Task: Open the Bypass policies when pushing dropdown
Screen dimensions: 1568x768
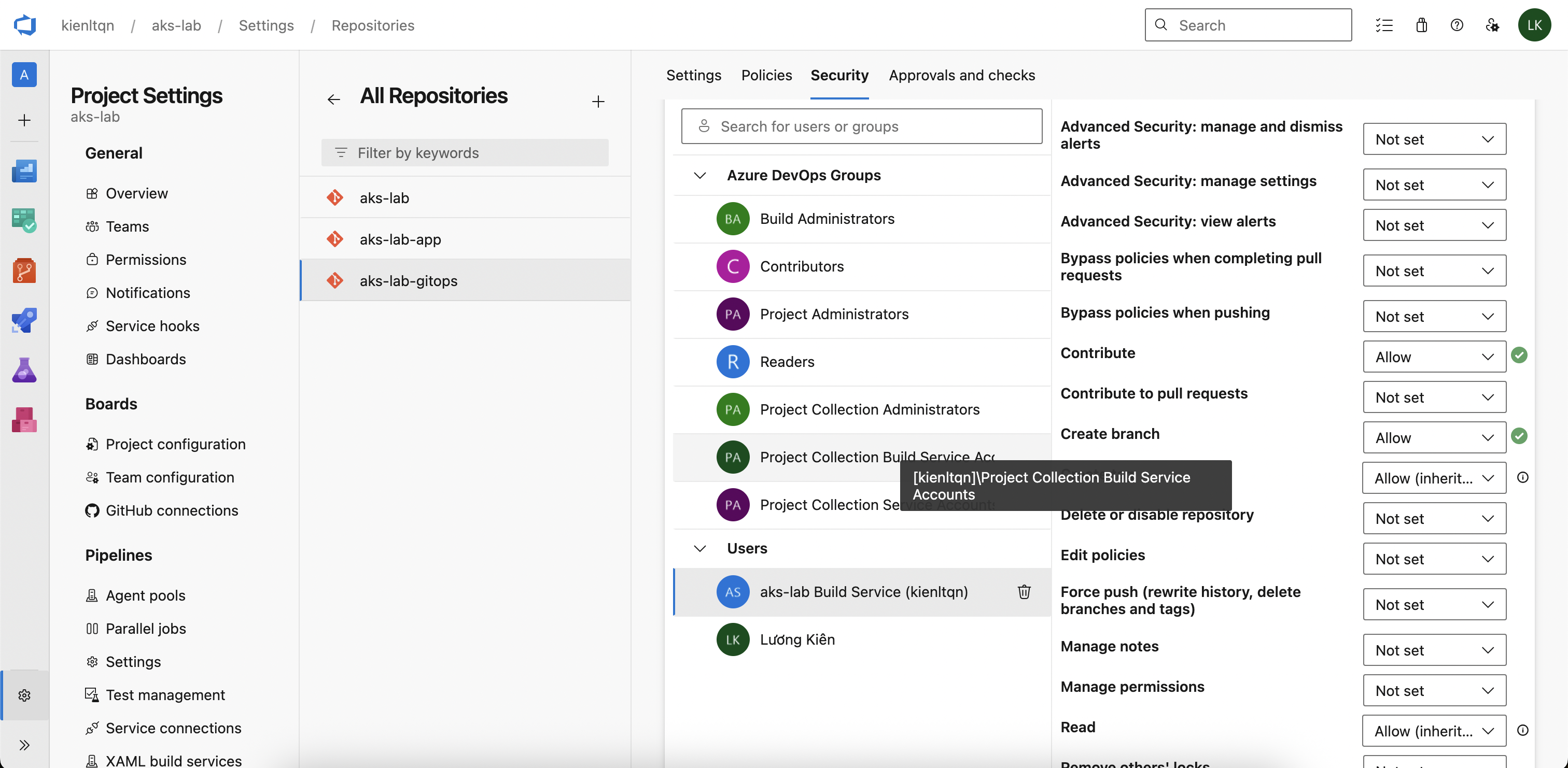Action: 1434,317
